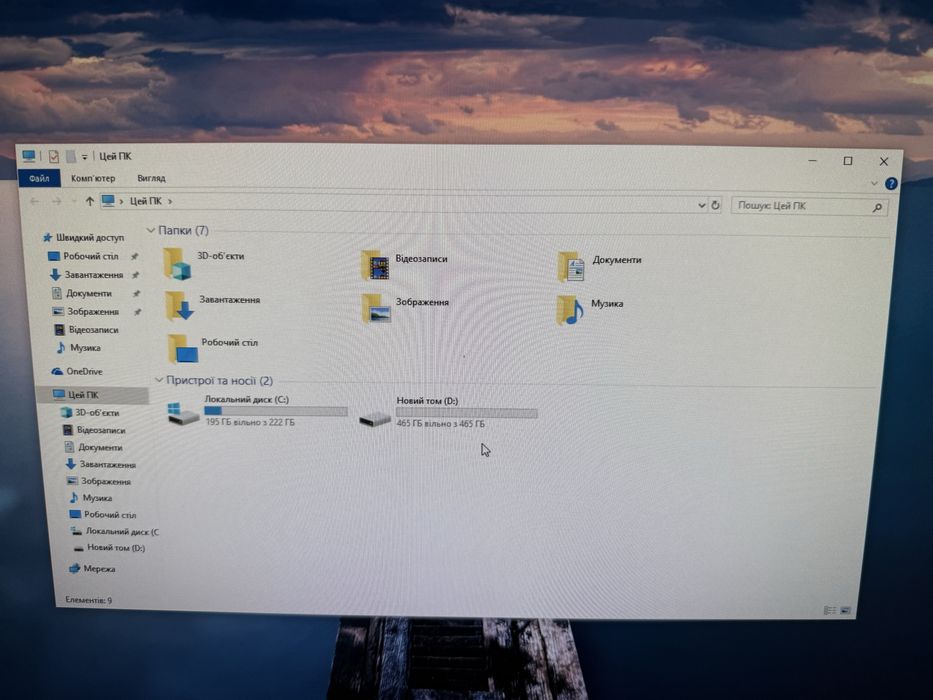
Task: Select the Новий том (D:) drive icon
Action: click(375, 418)
